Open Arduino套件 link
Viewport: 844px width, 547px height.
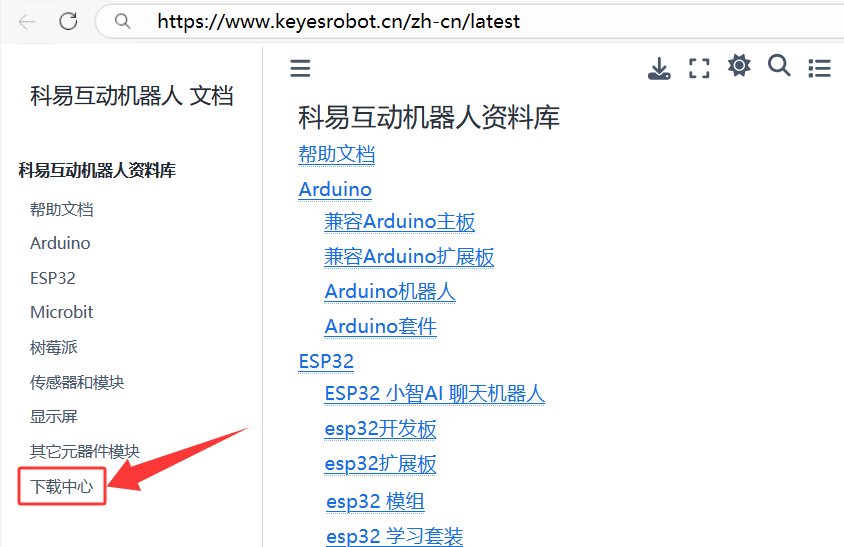(x=381, y=327)
